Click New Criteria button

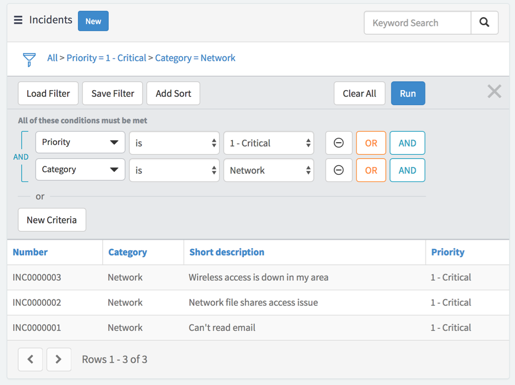(x=52, y=220)
